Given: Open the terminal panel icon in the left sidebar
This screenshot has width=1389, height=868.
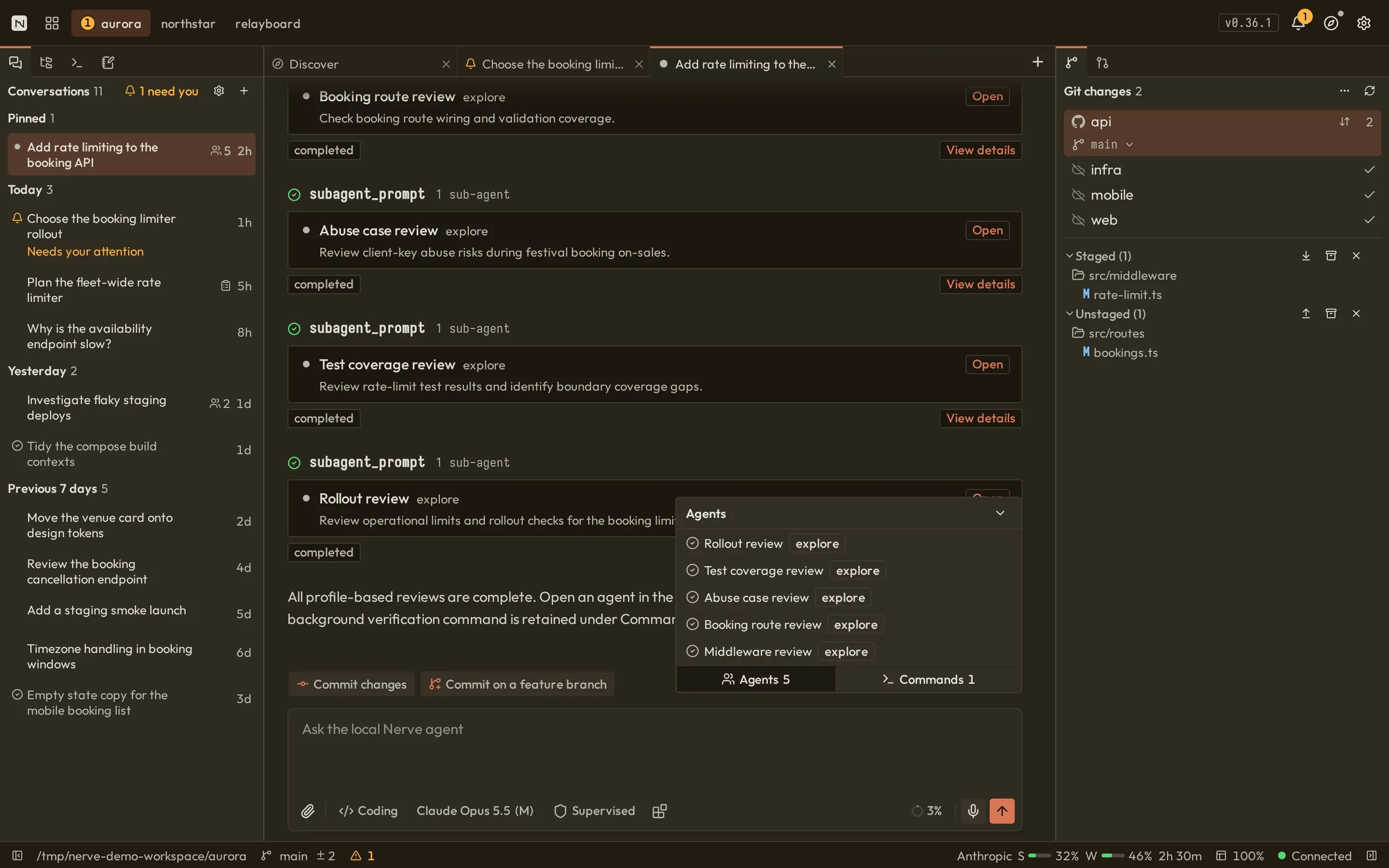Looking at the screenshot, I should (77, 63).
